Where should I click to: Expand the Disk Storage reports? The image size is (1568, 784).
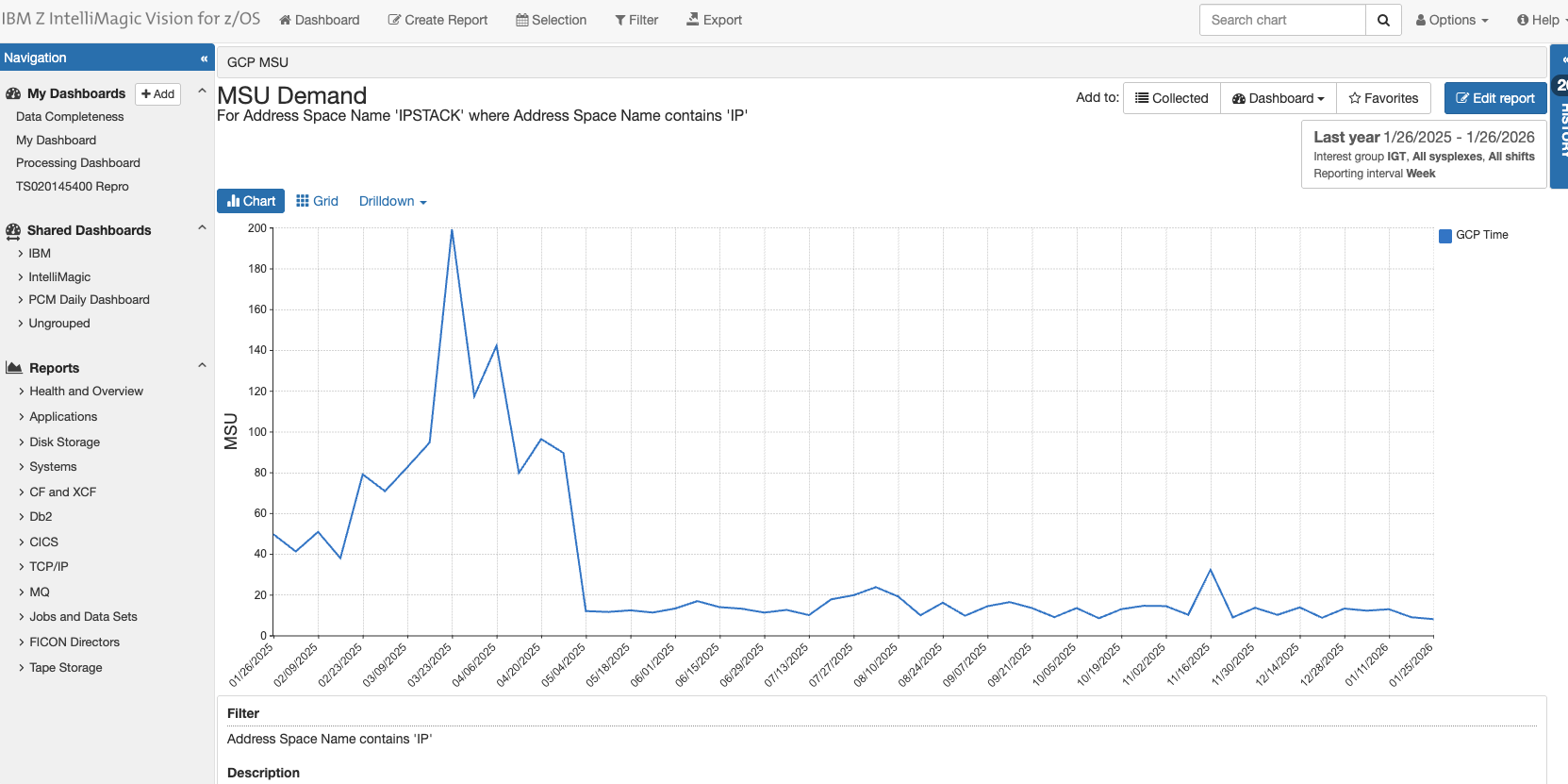pyautogui.click(x=64, y=442)
